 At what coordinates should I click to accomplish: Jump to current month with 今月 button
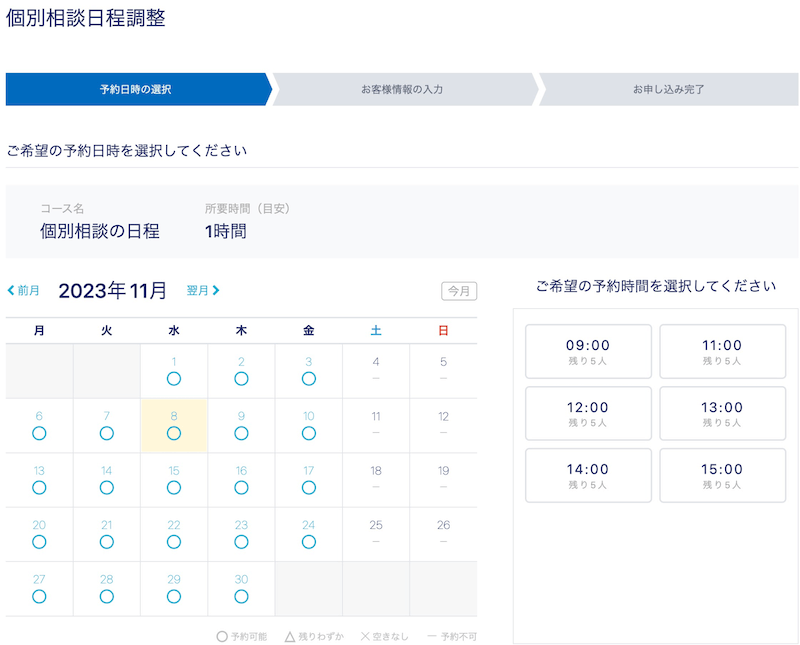pyautogui.click(x=459, y=291)
